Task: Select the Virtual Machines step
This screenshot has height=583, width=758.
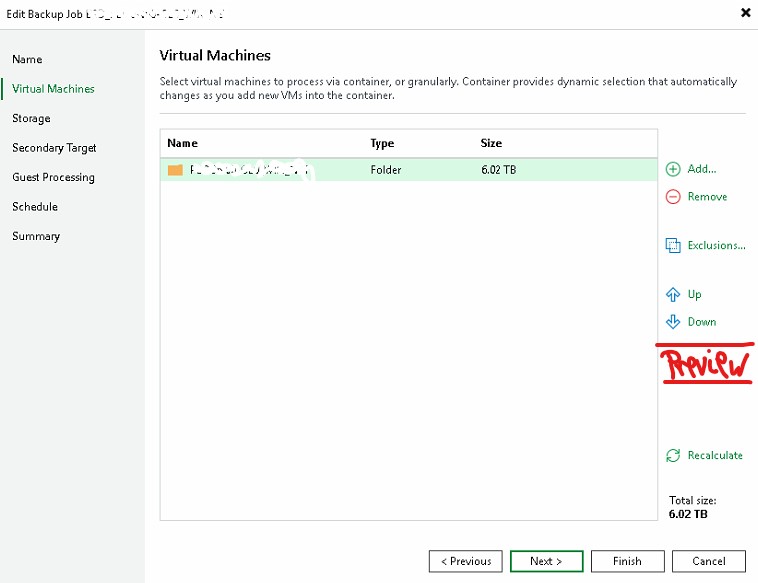Action: [x=53, y=89]
